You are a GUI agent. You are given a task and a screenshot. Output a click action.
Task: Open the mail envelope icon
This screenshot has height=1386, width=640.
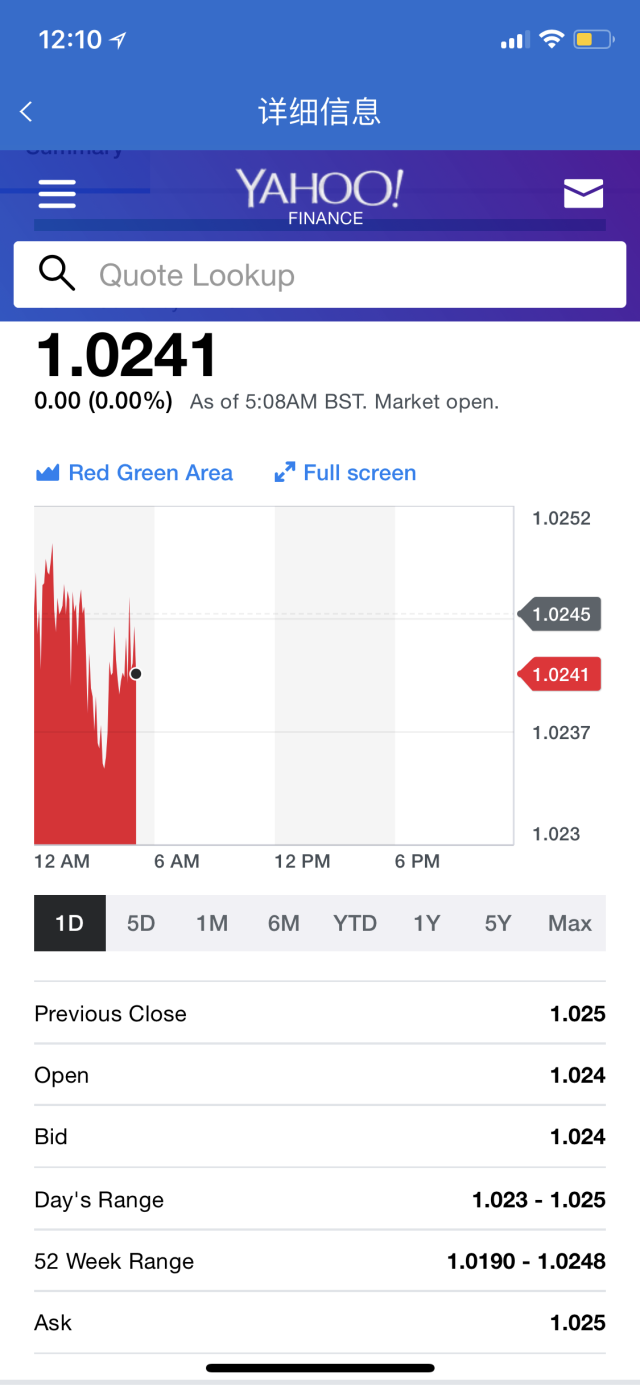pos(583,194)
